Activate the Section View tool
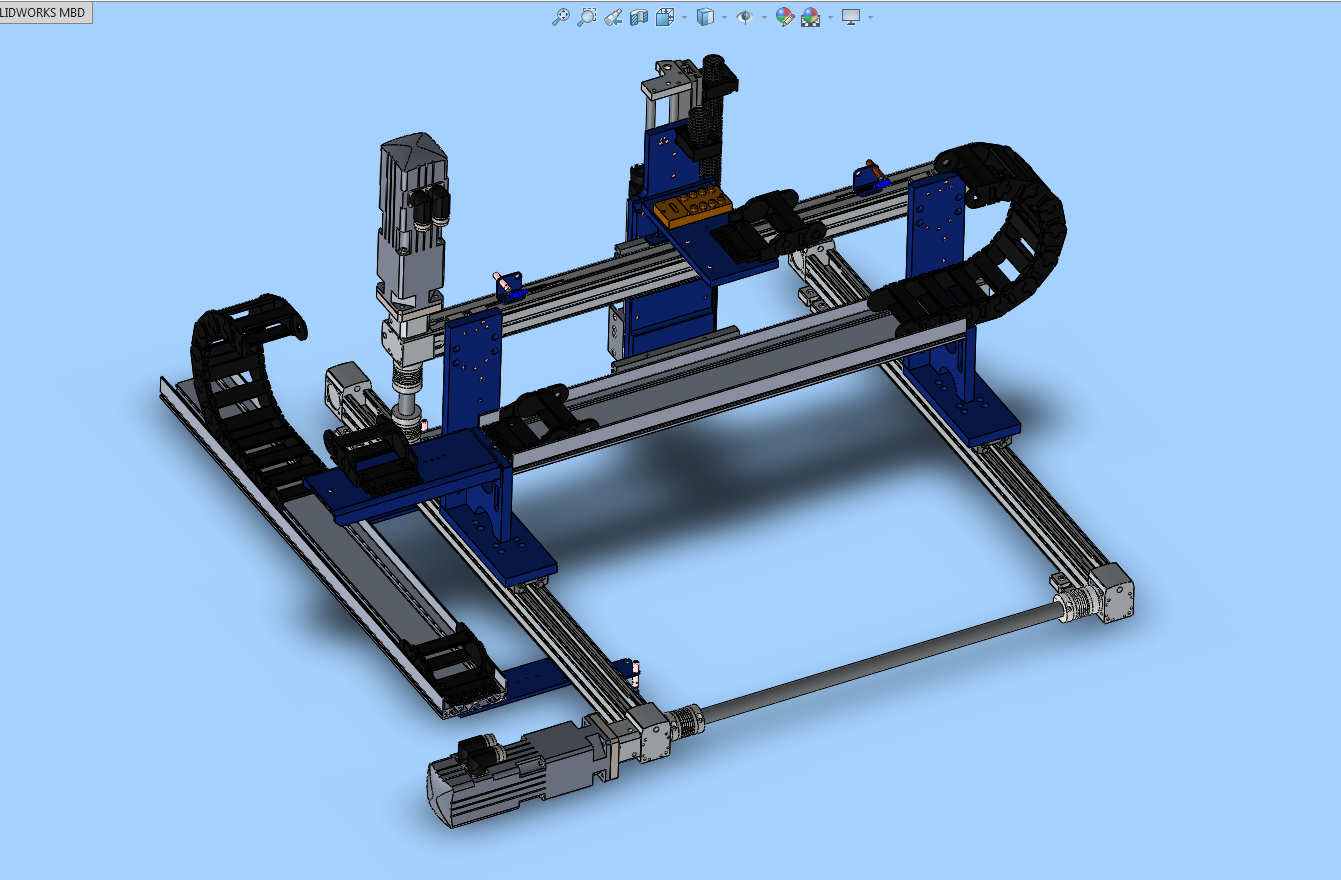This screenshot has height=880, width=1341. [639, 16]
